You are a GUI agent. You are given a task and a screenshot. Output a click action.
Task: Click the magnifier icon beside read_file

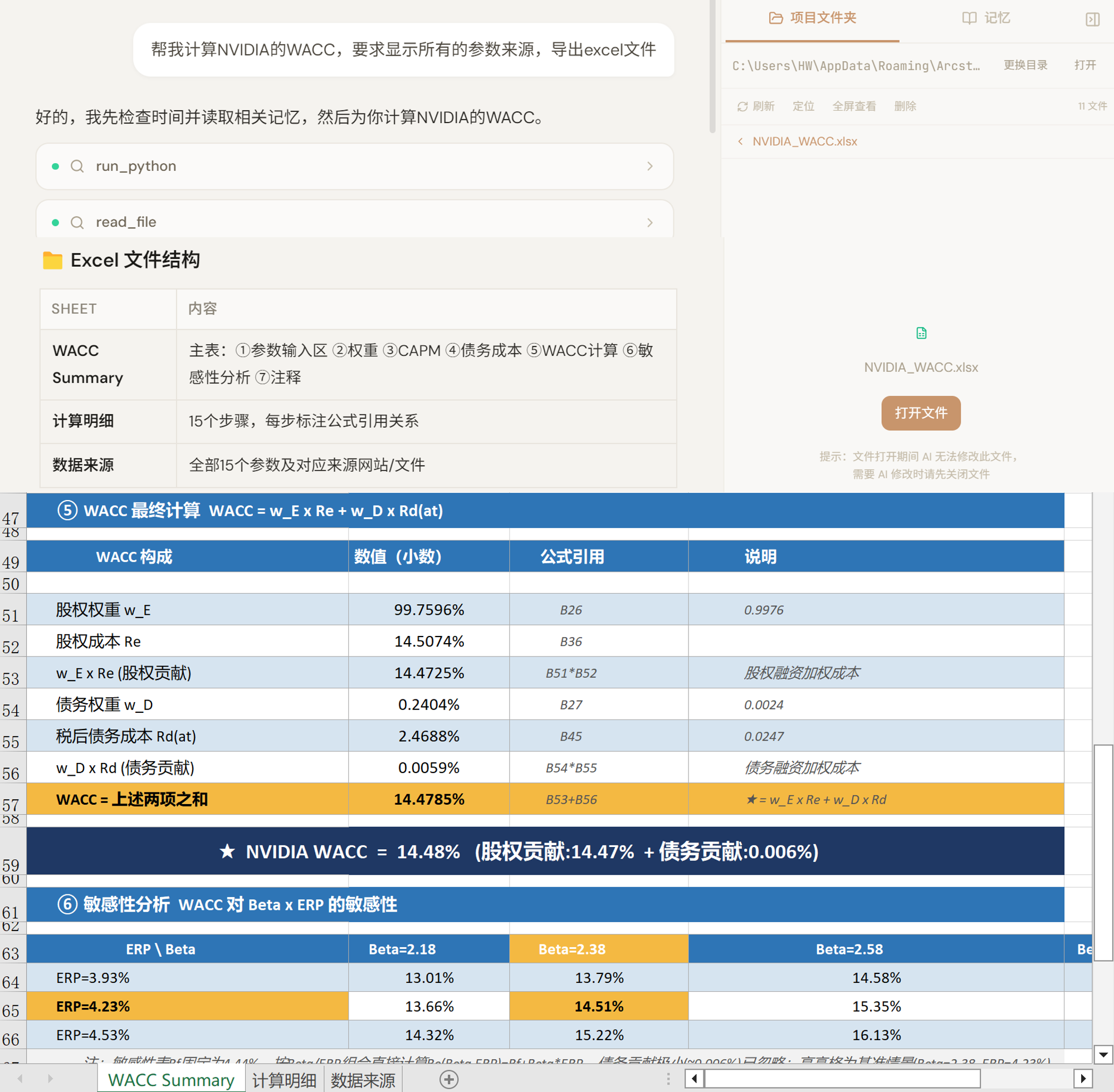77,222
